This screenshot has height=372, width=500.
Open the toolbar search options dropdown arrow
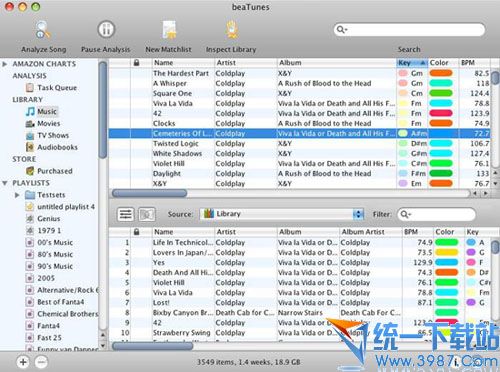(346, 30)
